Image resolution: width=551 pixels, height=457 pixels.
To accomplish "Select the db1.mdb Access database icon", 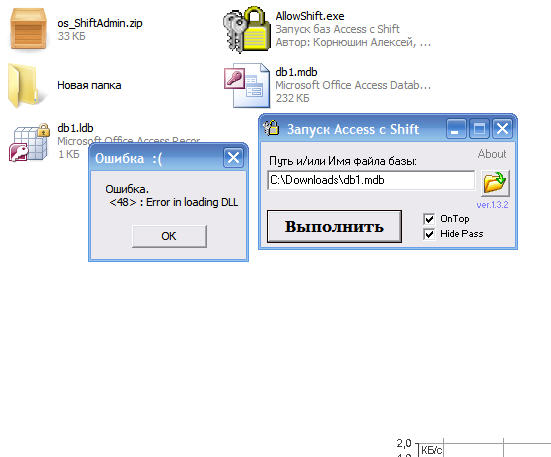I will [x=247, y=85].
